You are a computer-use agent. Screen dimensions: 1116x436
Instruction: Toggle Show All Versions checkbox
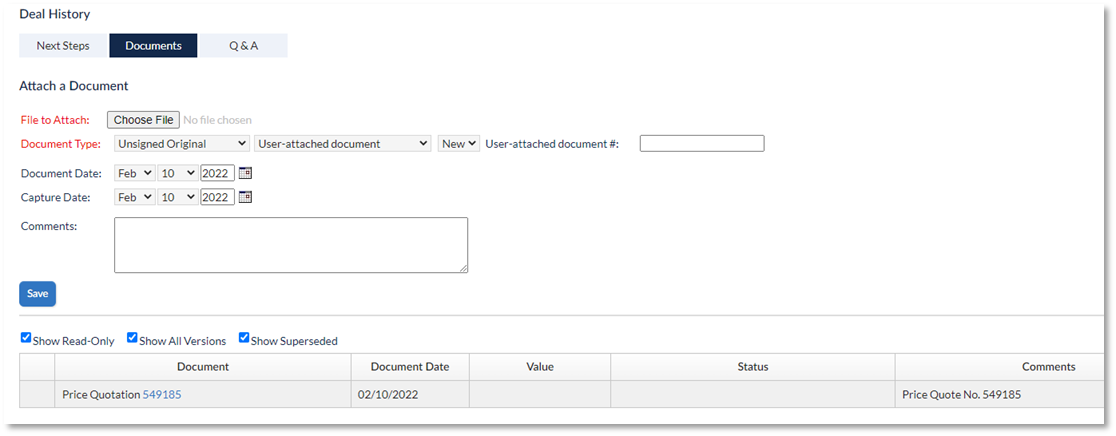pos(132,338)
